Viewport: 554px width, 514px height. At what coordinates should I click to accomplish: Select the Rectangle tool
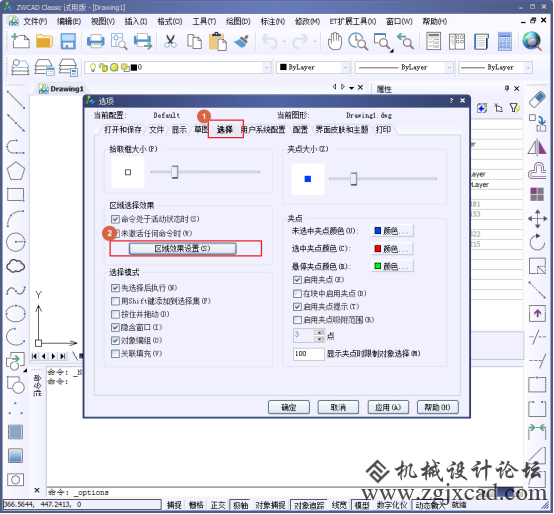16,195
